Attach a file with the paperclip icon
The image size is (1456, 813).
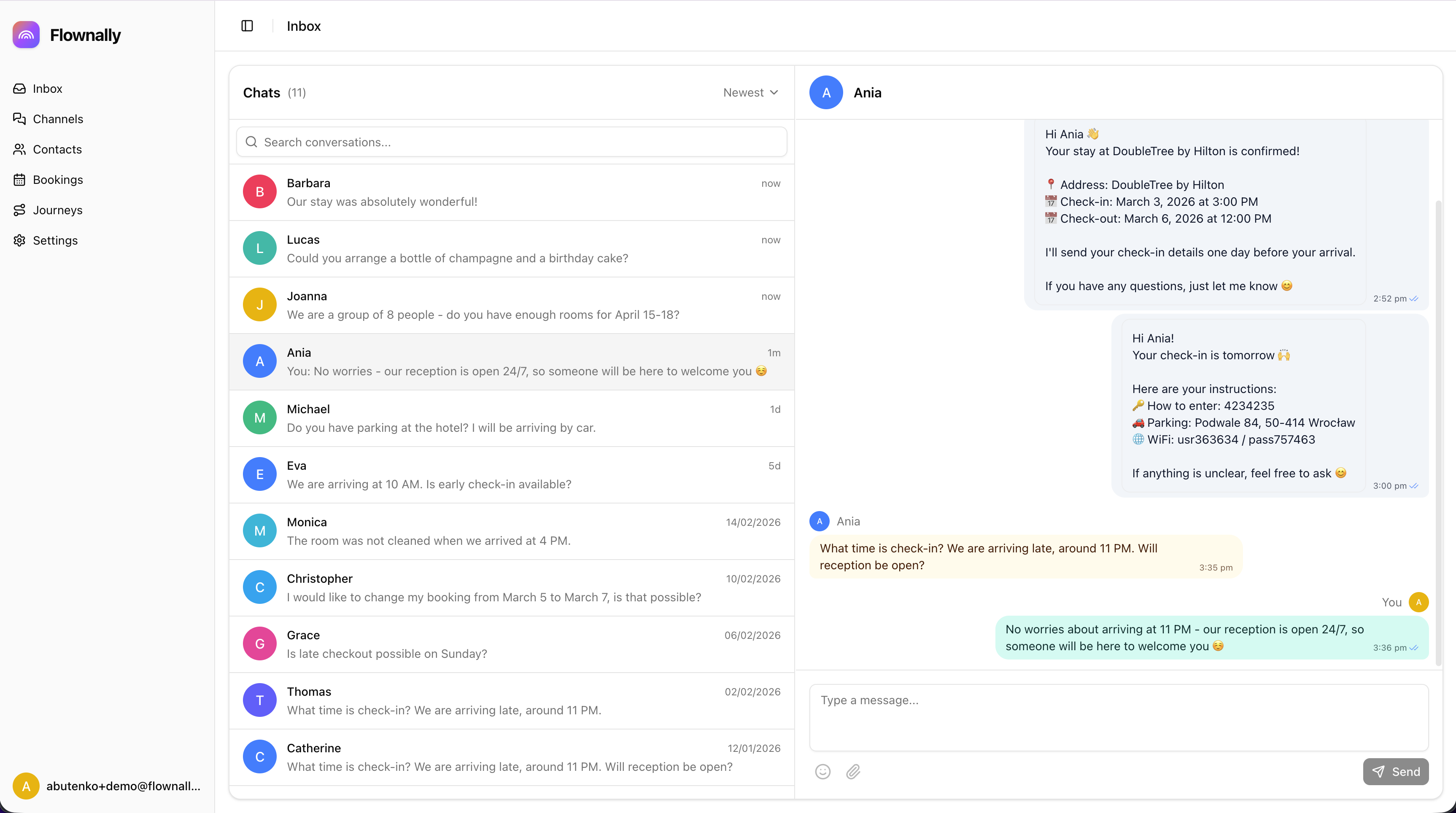(853, 771)
